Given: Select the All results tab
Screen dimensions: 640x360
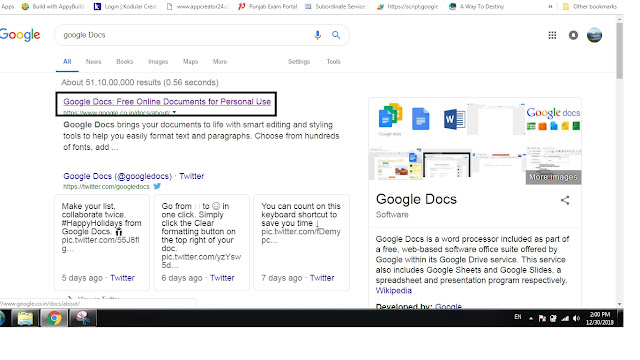Looking at the screenshot, I should pos(67,62).
